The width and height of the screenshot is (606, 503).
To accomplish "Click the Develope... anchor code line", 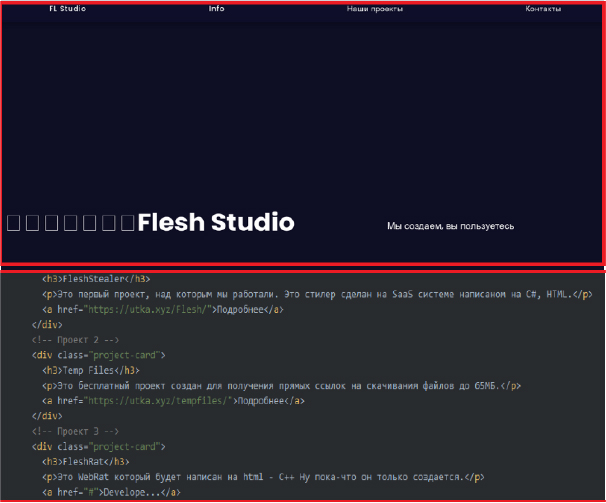I will pyautogui.click(x=111, y=493).
